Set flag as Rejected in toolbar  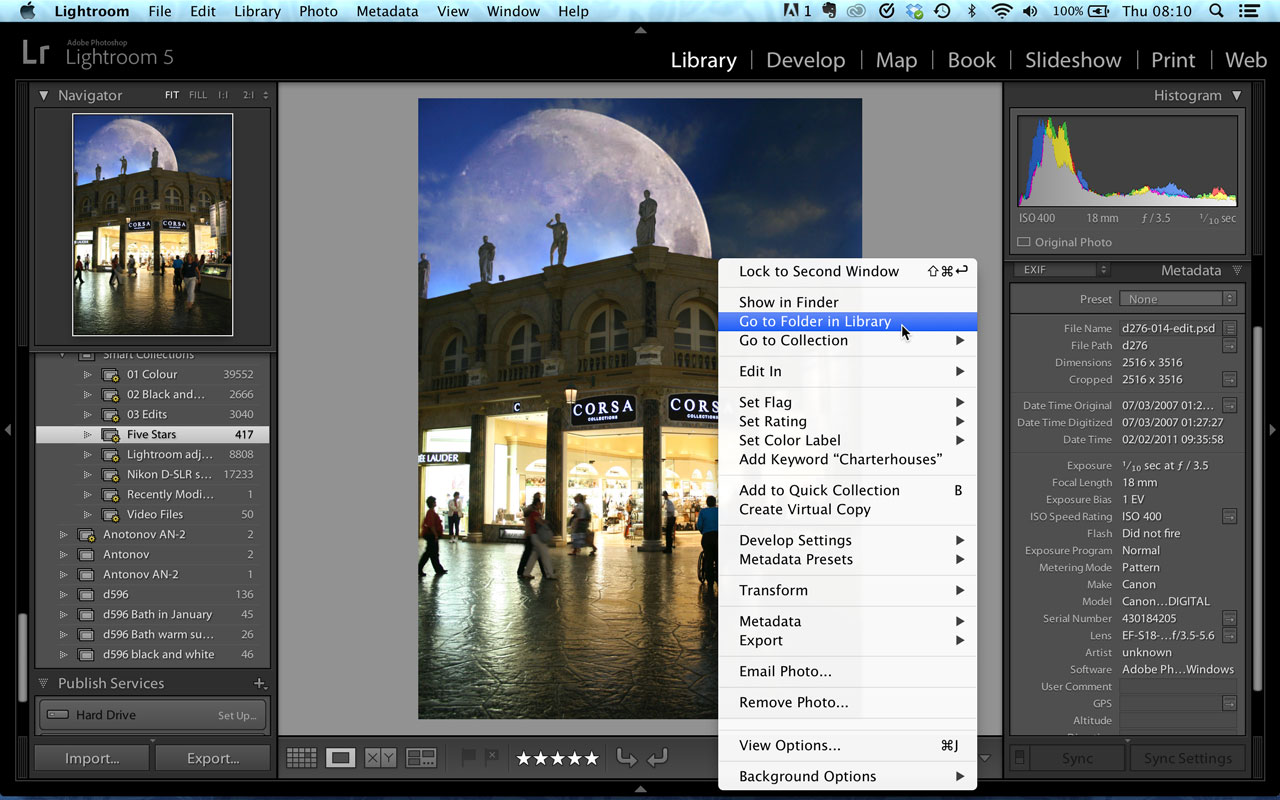[x=491, y=758]
